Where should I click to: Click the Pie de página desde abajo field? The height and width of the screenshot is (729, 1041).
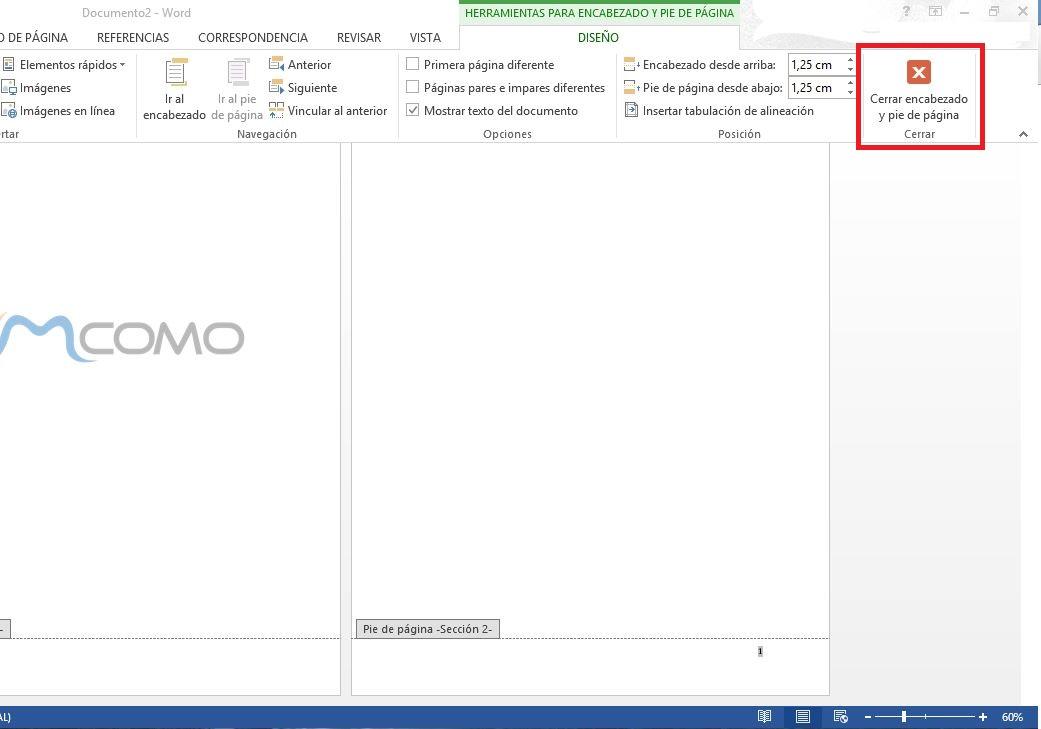coord(815,87)
